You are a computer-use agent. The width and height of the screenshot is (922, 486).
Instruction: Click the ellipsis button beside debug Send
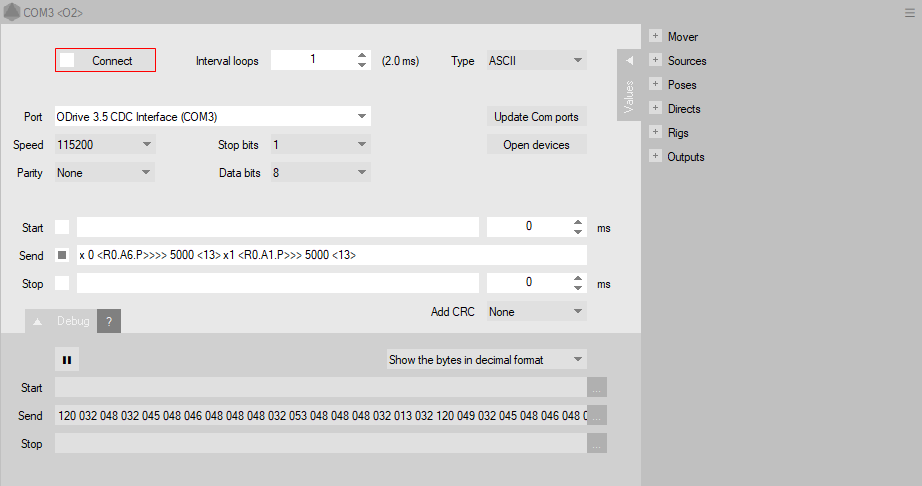(x=597, y=415)
